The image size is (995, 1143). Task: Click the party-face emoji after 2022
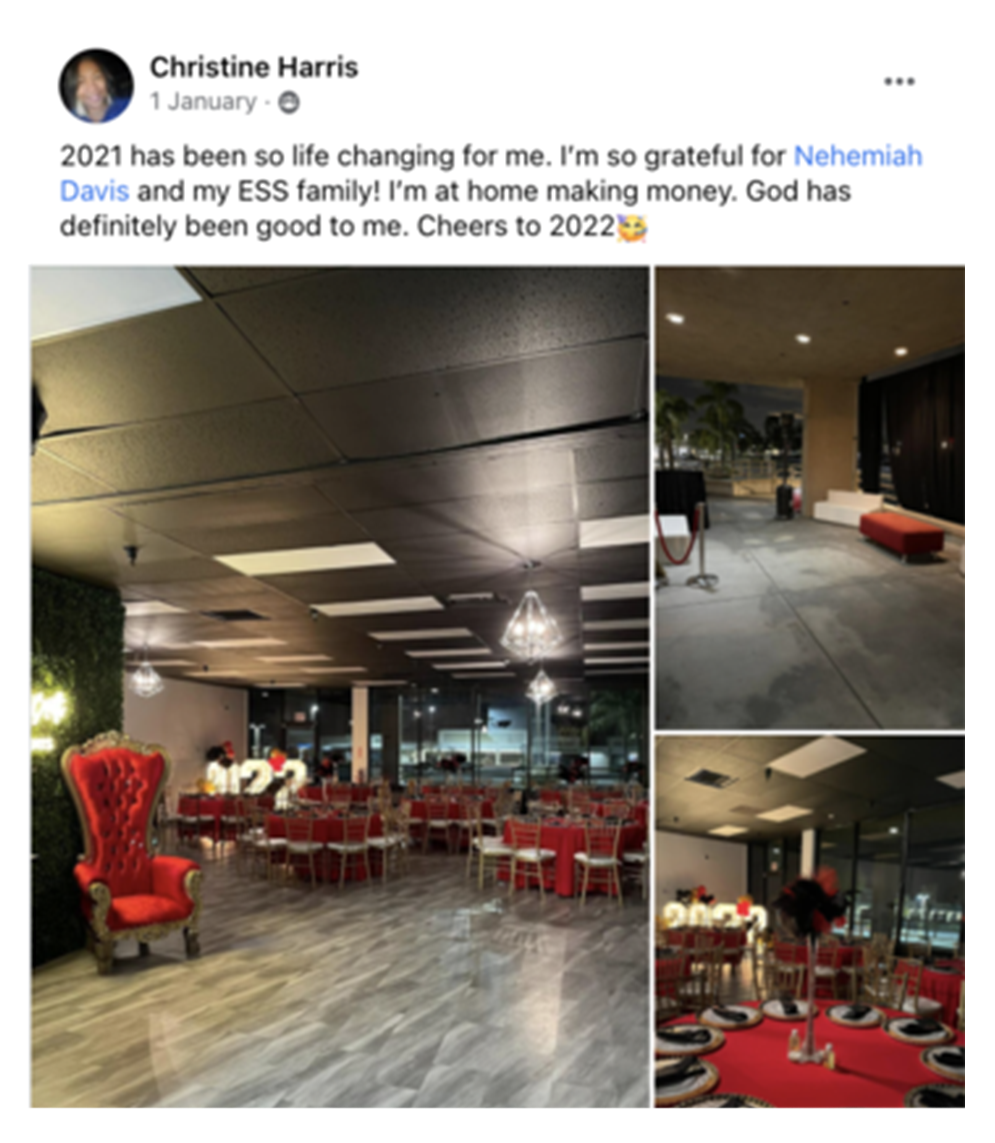[x=632, y=227]
